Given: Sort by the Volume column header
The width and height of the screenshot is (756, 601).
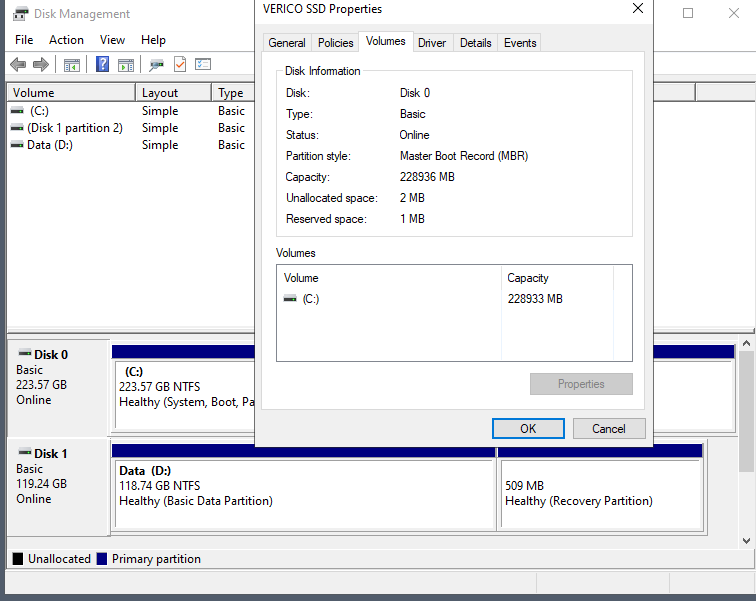Looking at the screenshot, I should pos(71,93).
